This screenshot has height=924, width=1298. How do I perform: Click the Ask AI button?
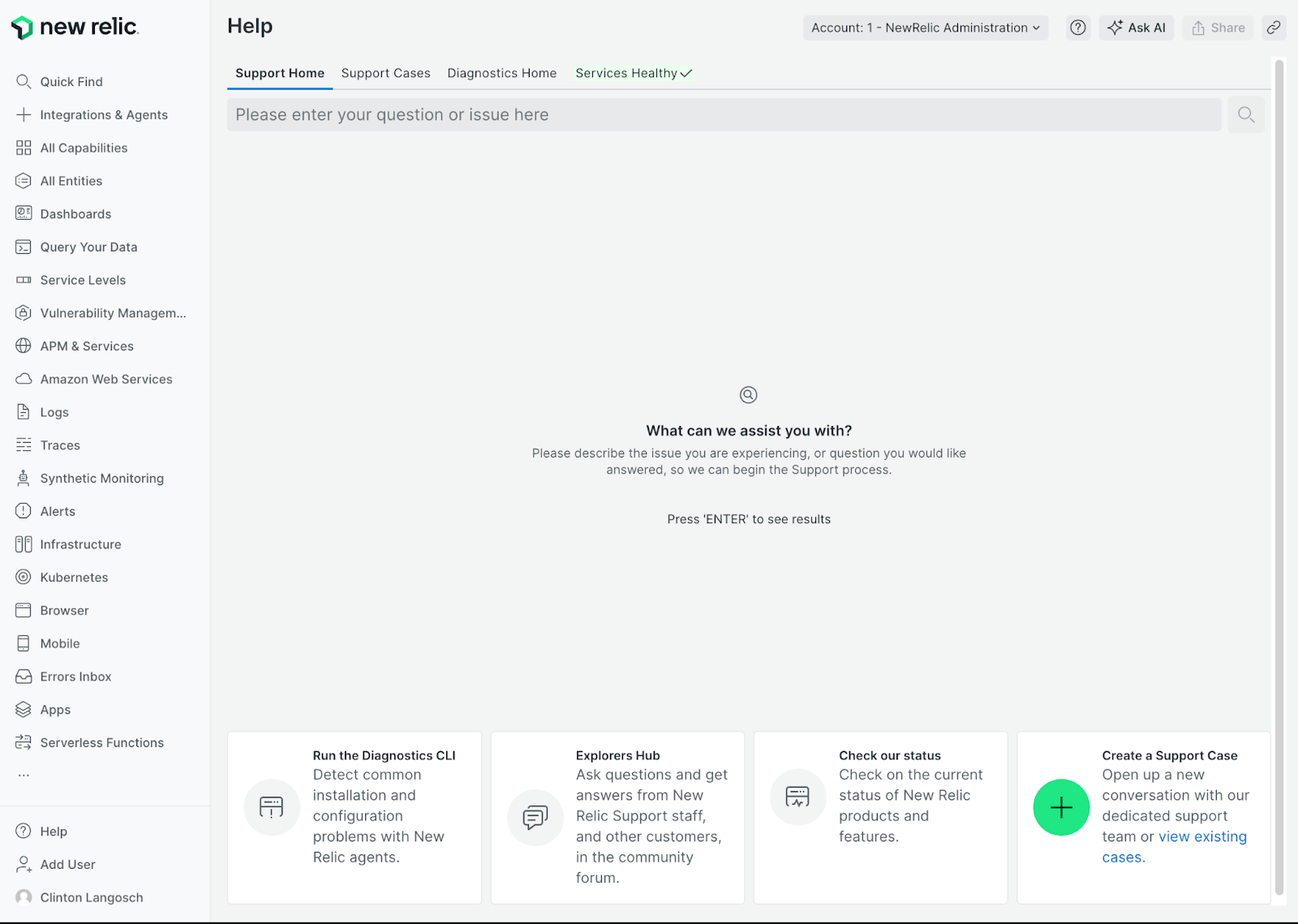[1136, 27]
